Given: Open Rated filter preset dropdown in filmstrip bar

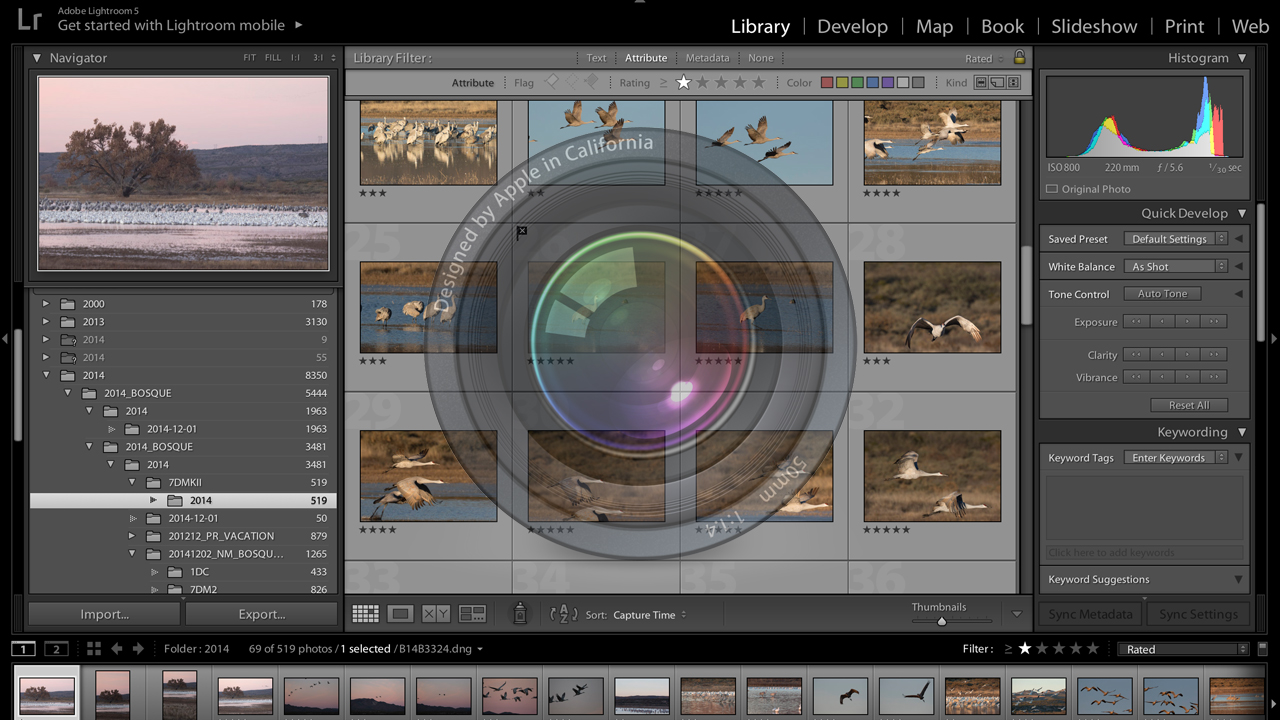Looking at the screenshot, I should [1183, 649].
